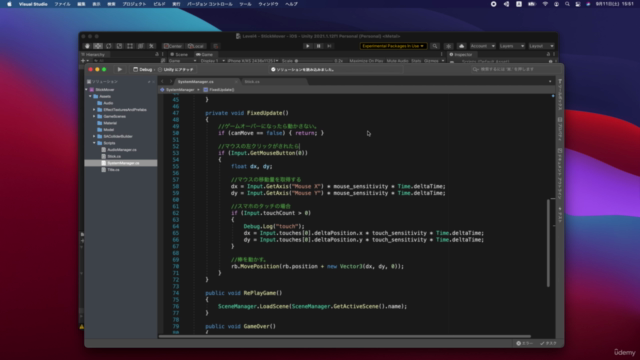Select the Transform tool in Unity toolbar

pyautogui.click(x=140, y=46)
